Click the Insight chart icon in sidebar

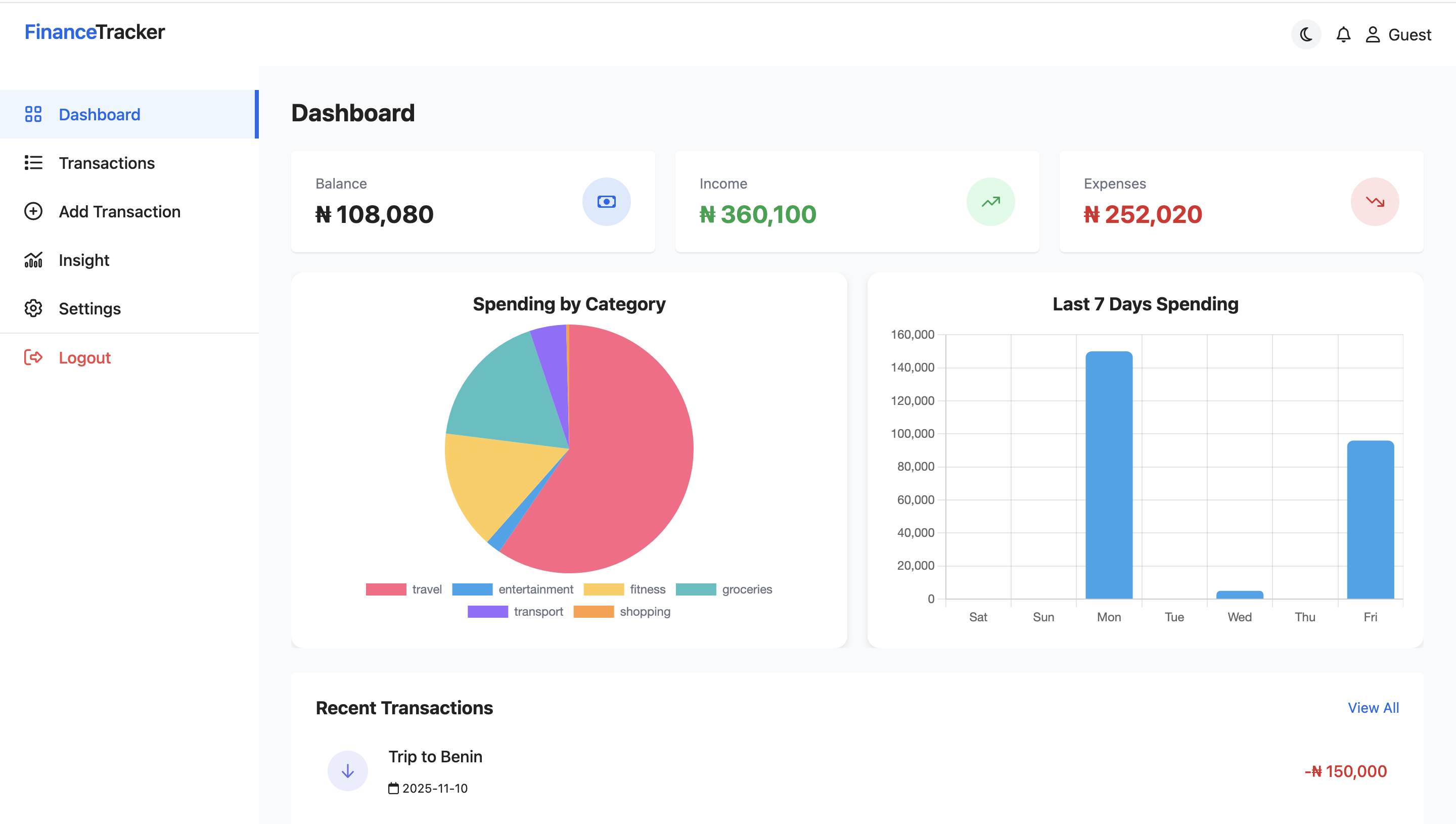click(33, 260)
